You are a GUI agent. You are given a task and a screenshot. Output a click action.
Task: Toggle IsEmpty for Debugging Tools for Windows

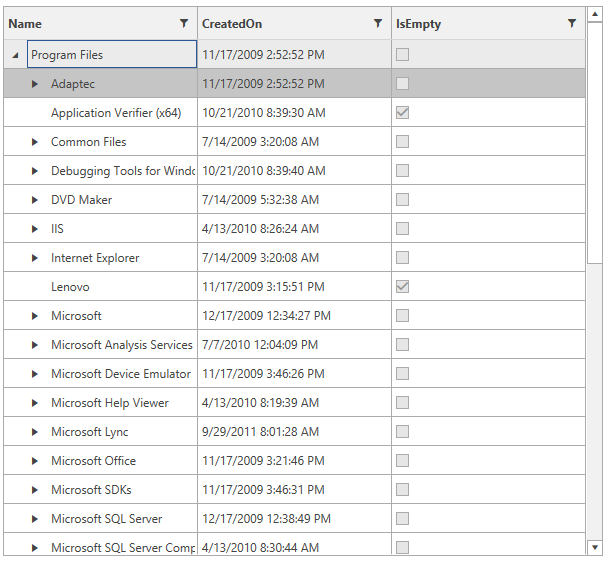click(x=402, y=171)
